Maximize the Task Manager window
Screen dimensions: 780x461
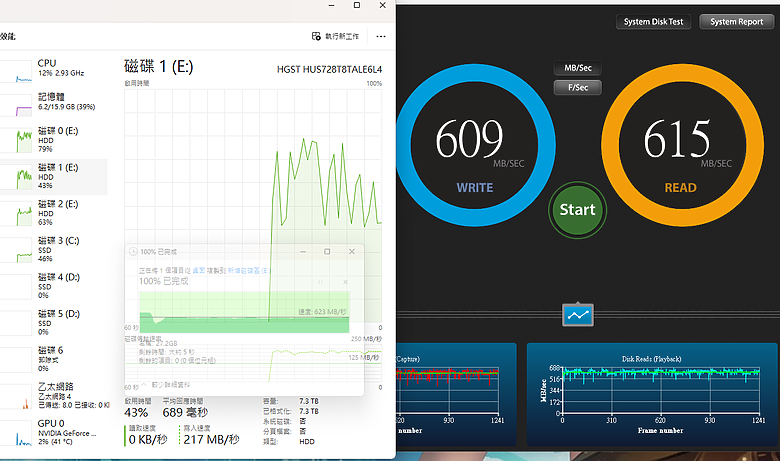click(357, 5)
